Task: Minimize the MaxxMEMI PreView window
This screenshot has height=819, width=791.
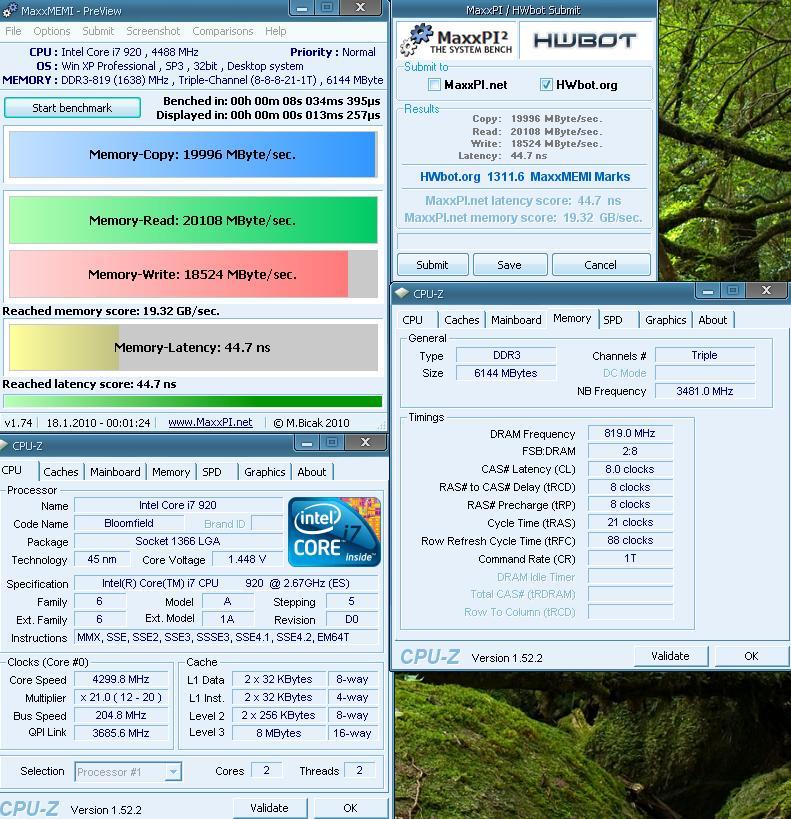Action: [301, 7]
